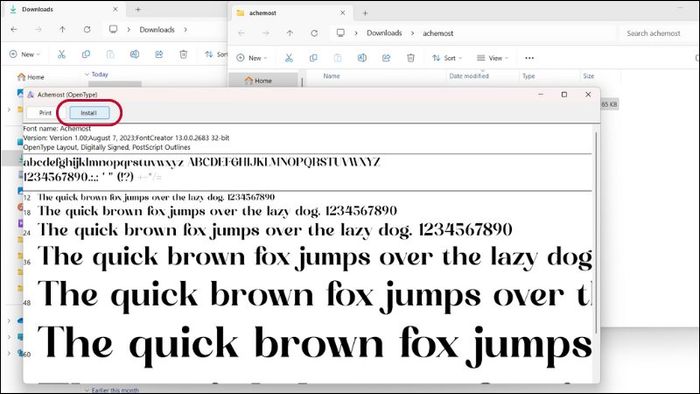
Task: Close the Achemost font viewer window
Action: coord(588,95)
